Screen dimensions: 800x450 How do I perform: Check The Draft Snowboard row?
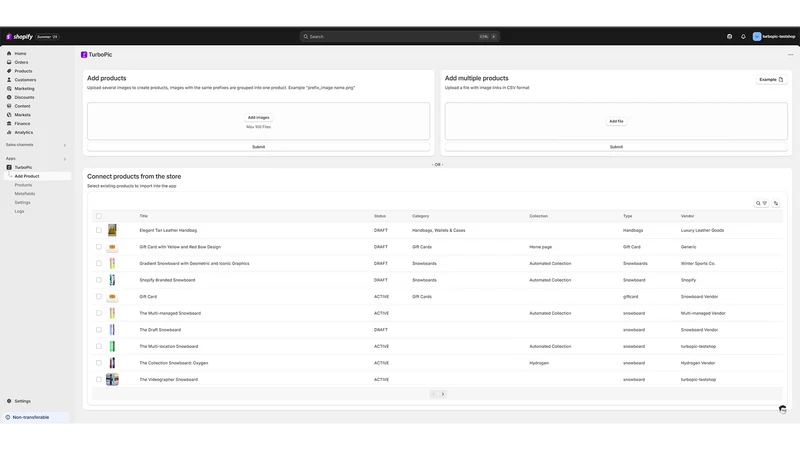pyautogui.click(x=99, y=330)
